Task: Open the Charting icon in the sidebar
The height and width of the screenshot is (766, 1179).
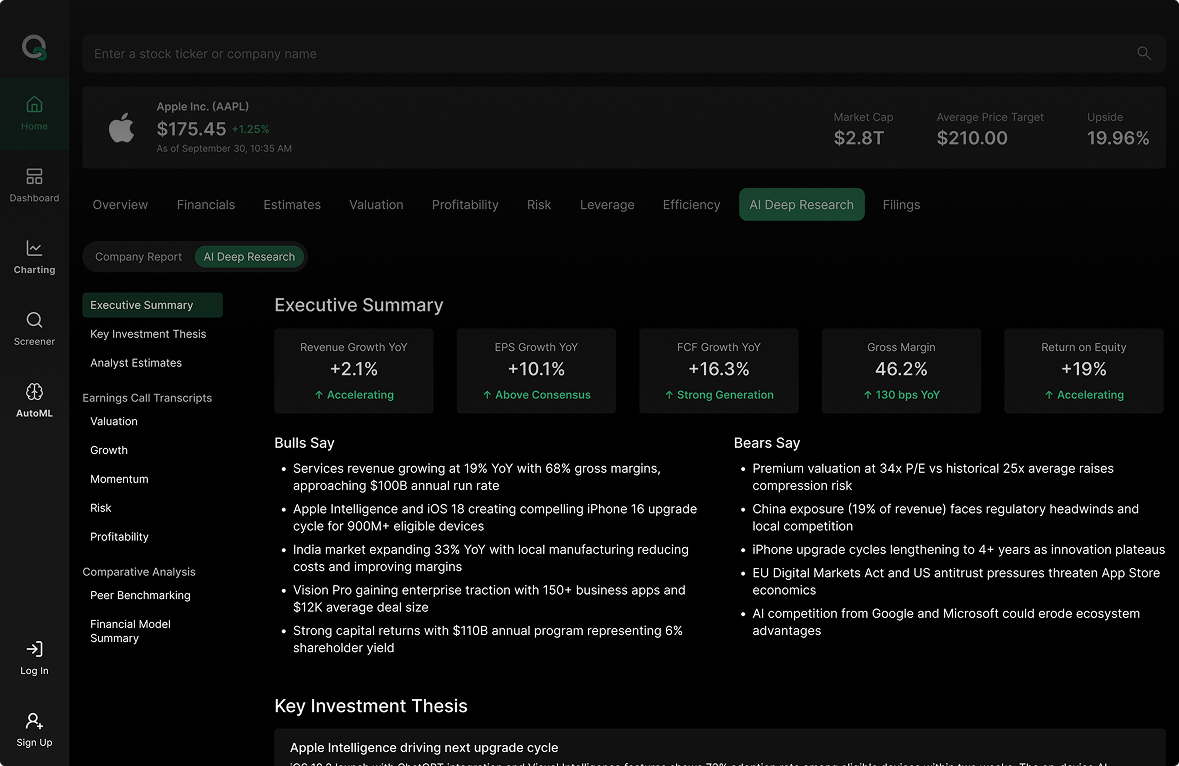Action: point(34,249)
